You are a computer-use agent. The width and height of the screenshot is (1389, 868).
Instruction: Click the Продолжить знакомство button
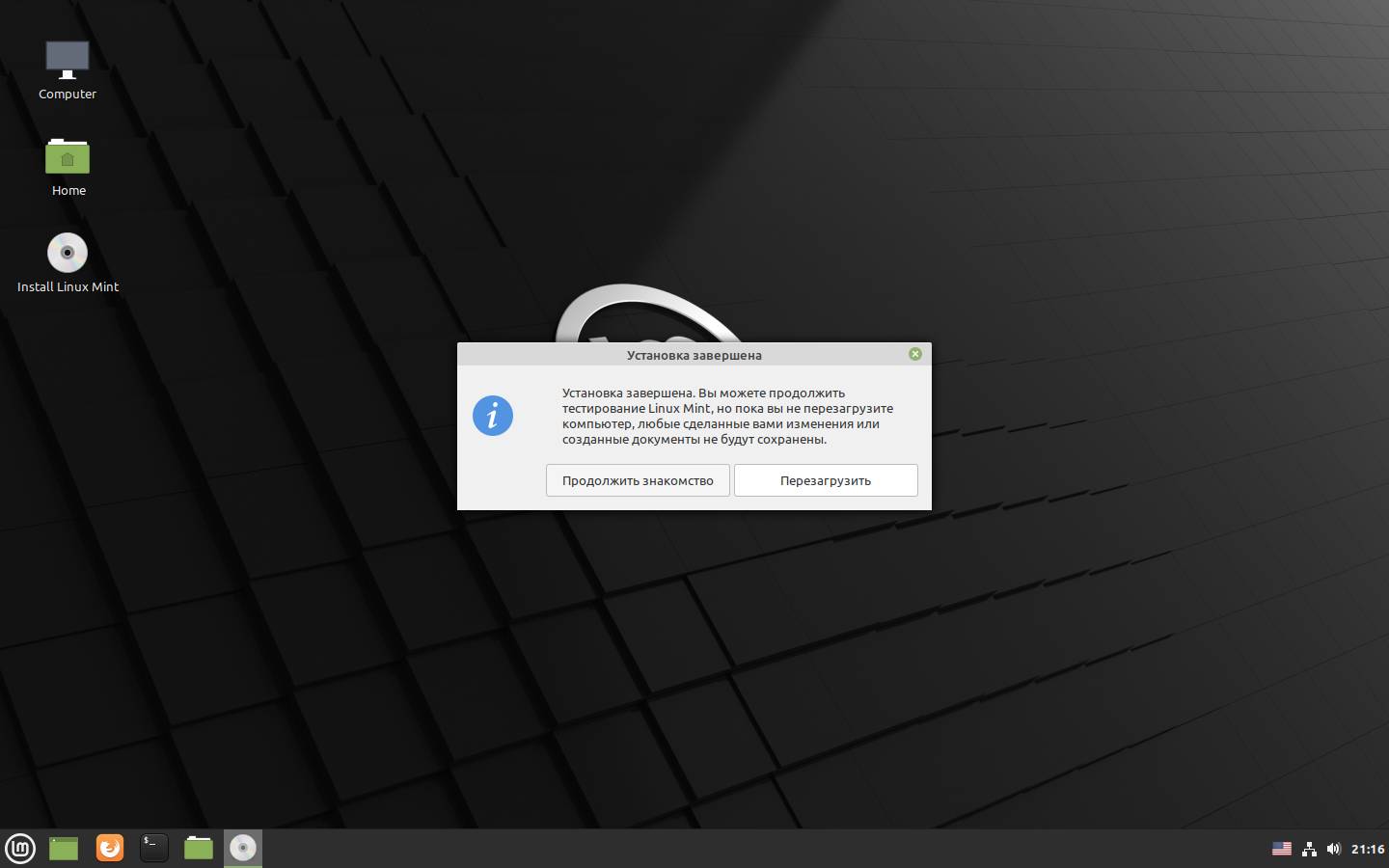(638, 480)
